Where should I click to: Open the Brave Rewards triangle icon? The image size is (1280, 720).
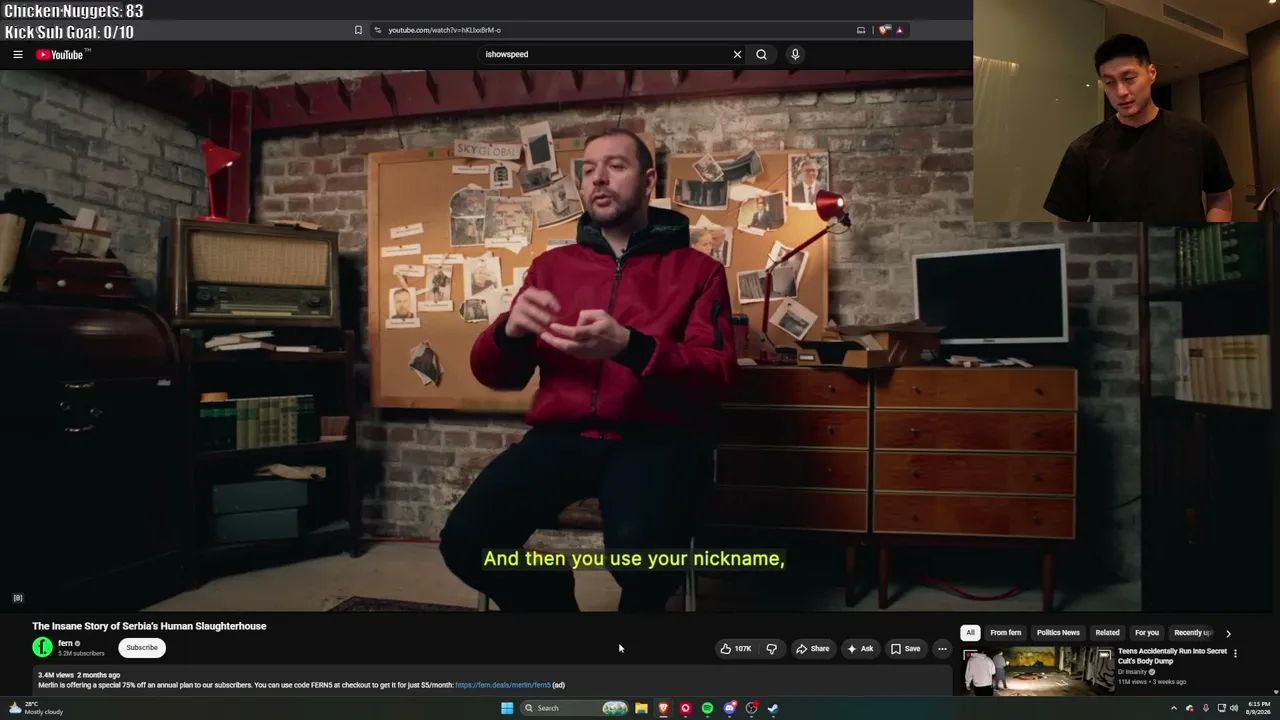[899, 30]
